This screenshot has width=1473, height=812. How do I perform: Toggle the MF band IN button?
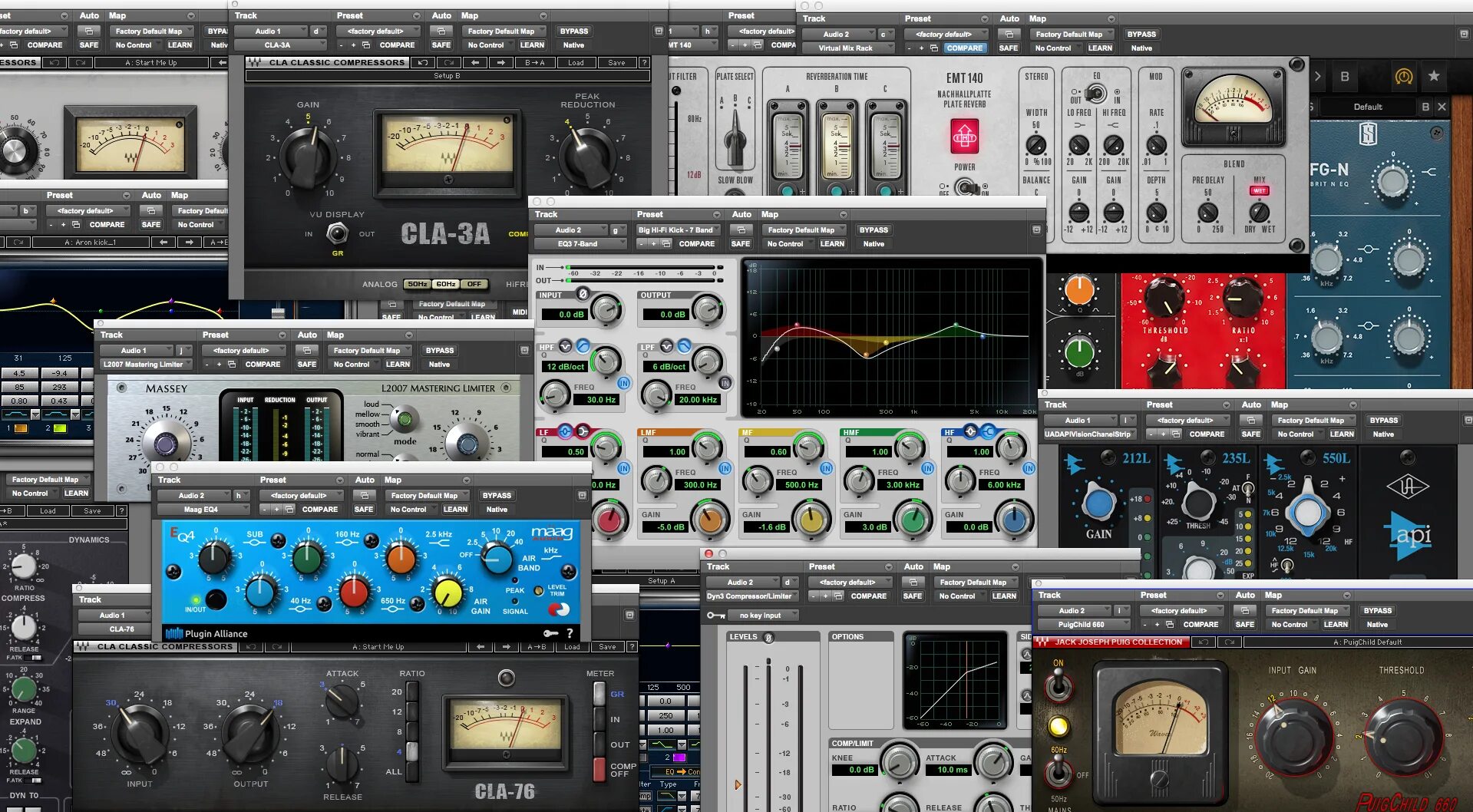point(826,468)
